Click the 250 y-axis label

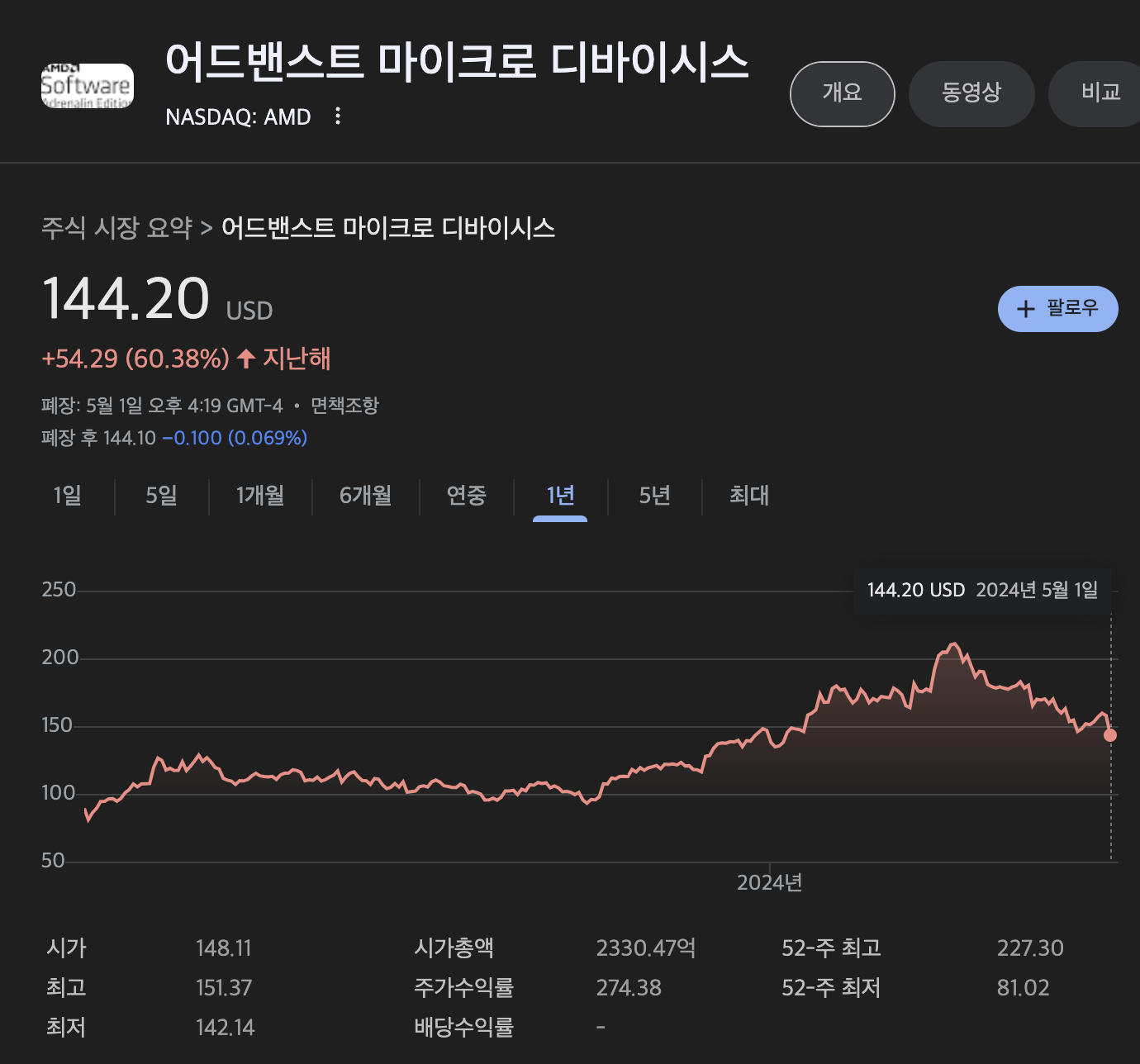(x=59, y=590)
